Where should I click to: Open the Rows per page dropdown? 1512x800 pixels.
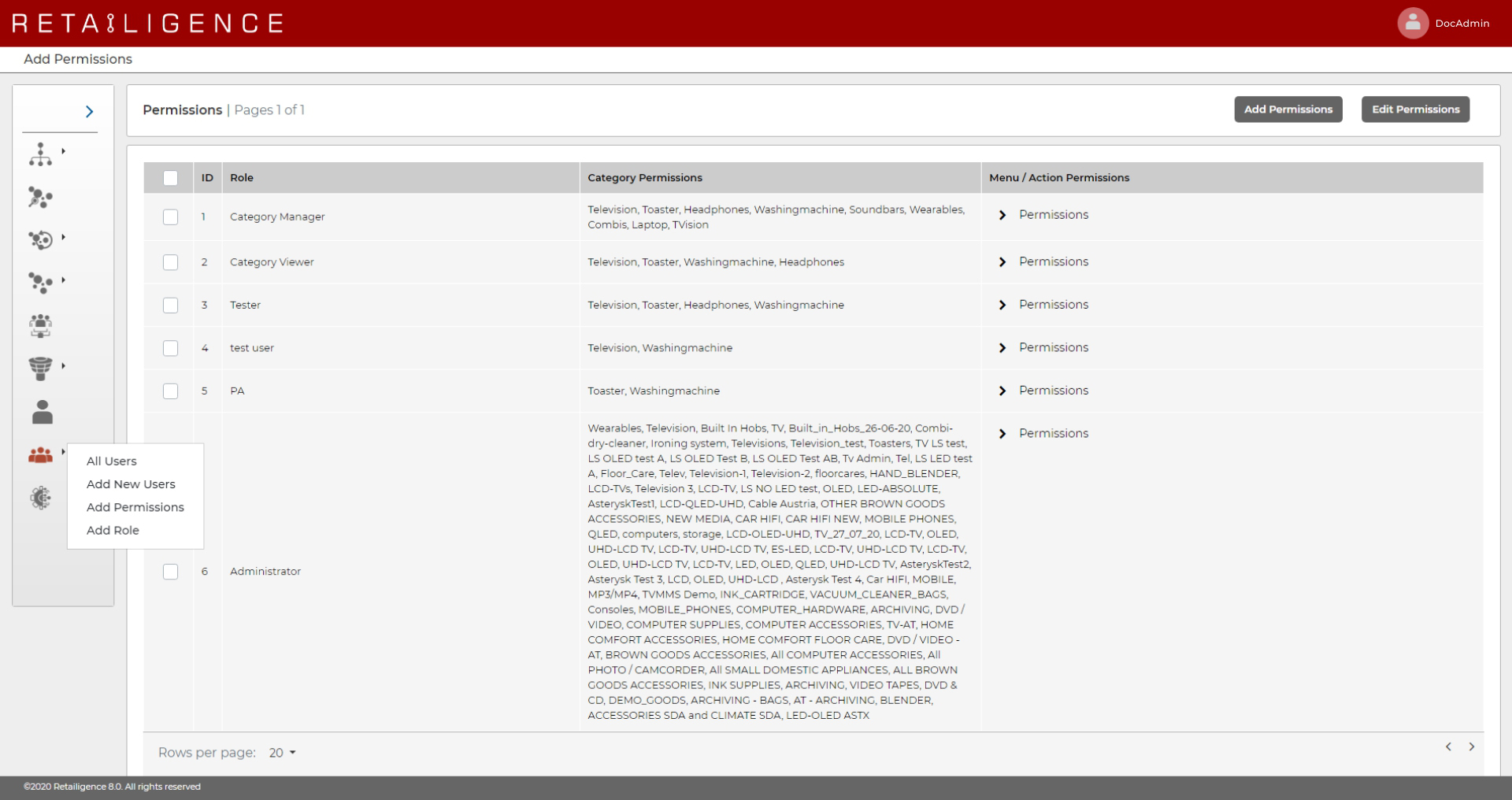[x=282, y=753]
